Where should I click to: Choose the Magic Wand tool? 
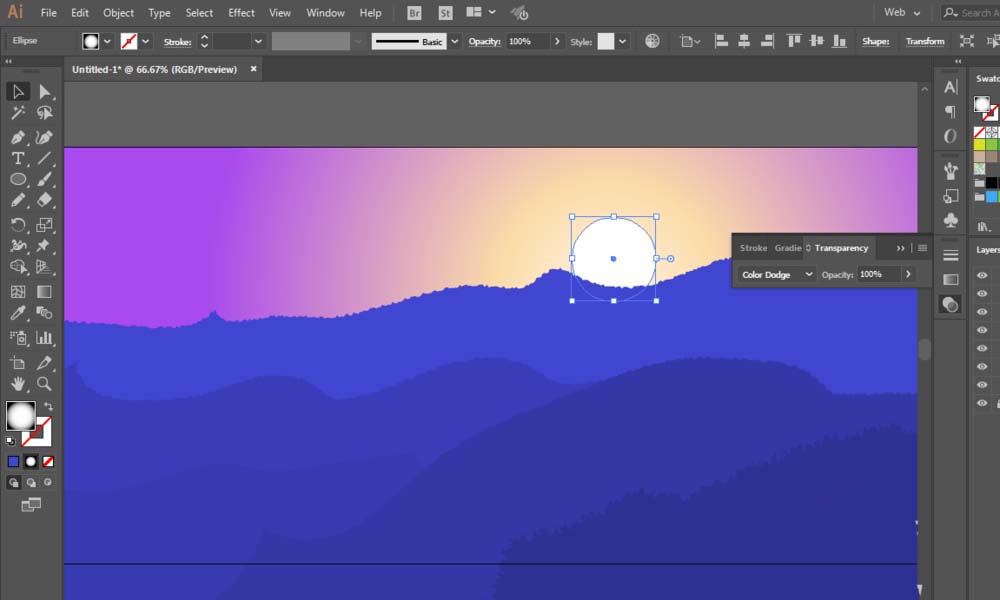point(18,113)
